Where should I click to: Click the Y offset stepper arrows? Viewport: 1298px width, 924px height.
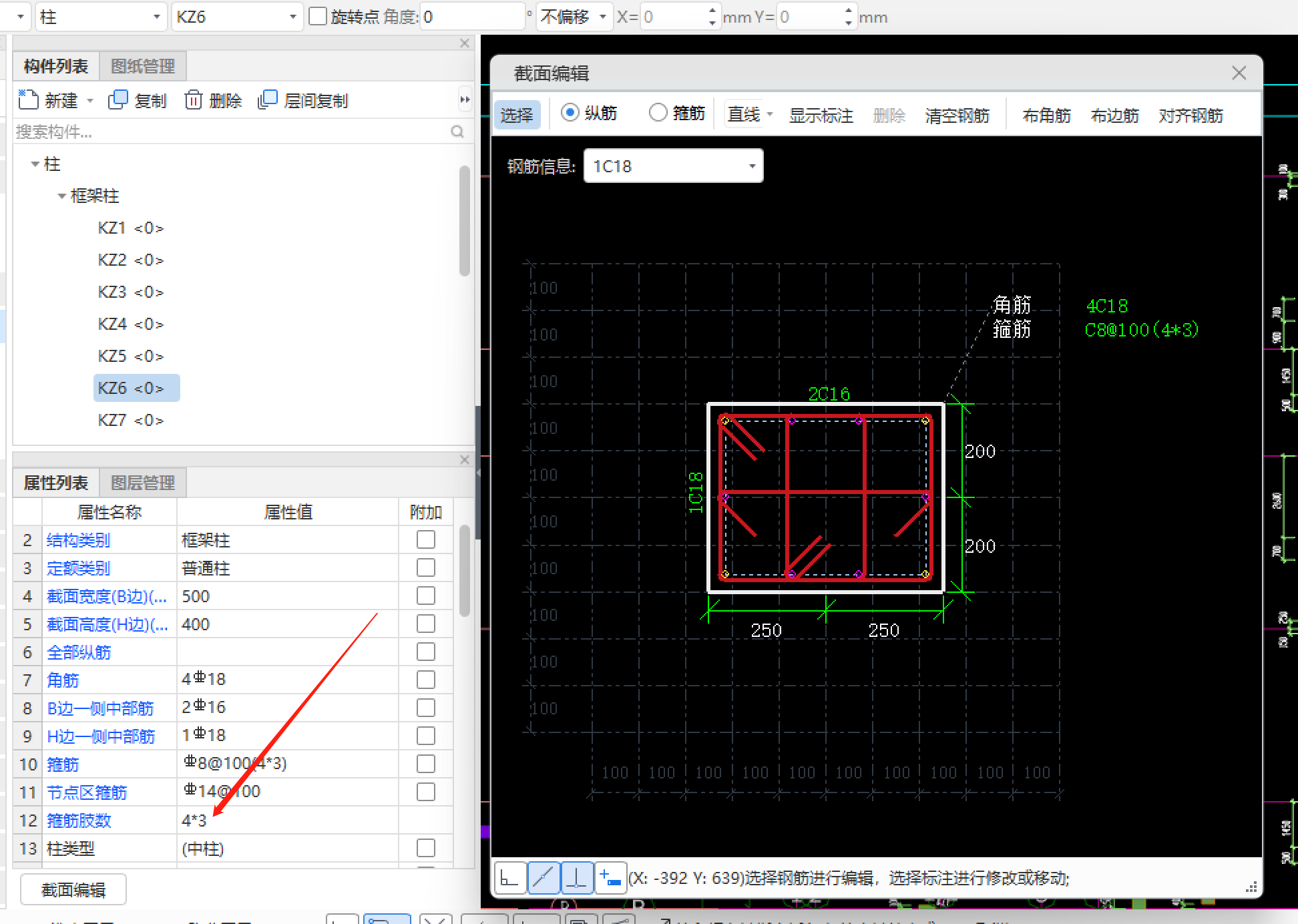(848, 17)
